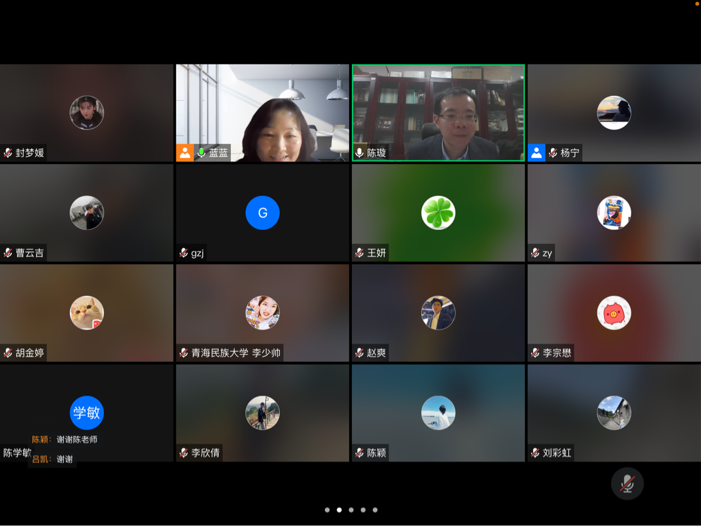Image resolution: width=701 pixels, height=526 pixels.
Task: Click the orange host icon beside 蓝蓝
Action: [185, 153]
